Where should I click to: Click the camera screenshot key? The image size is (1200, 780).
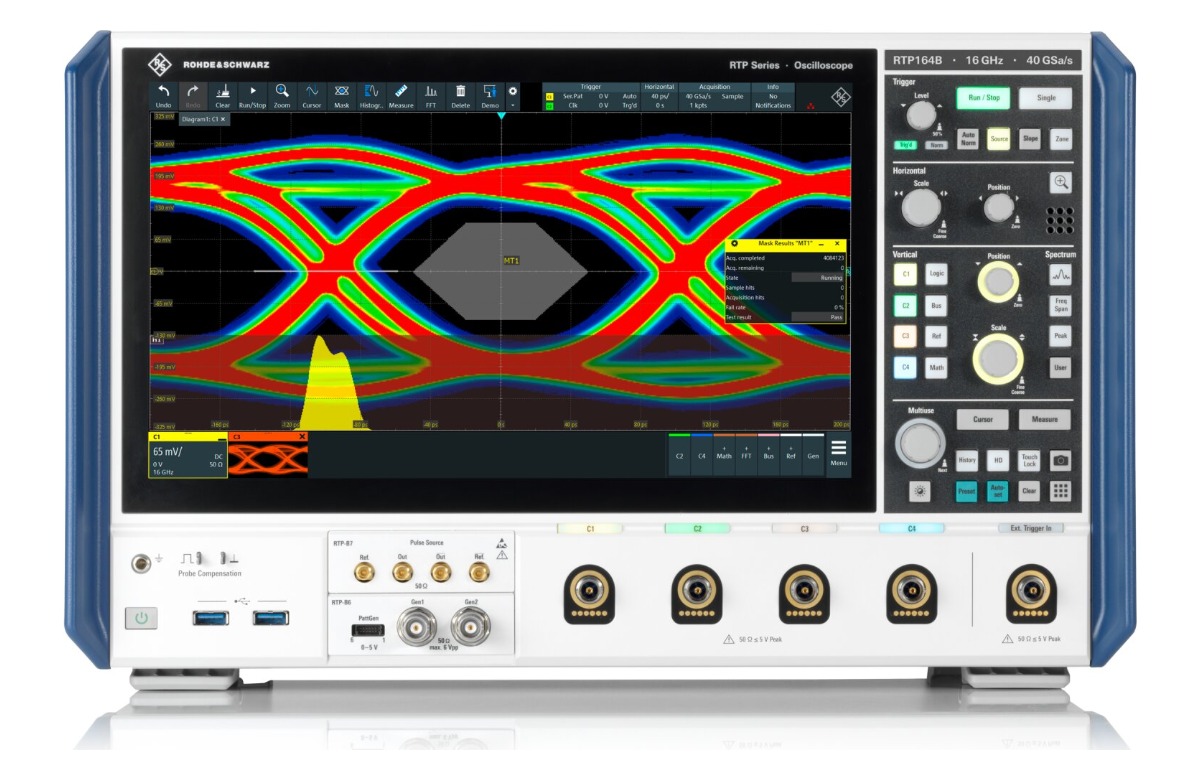tap(1061, 460)
